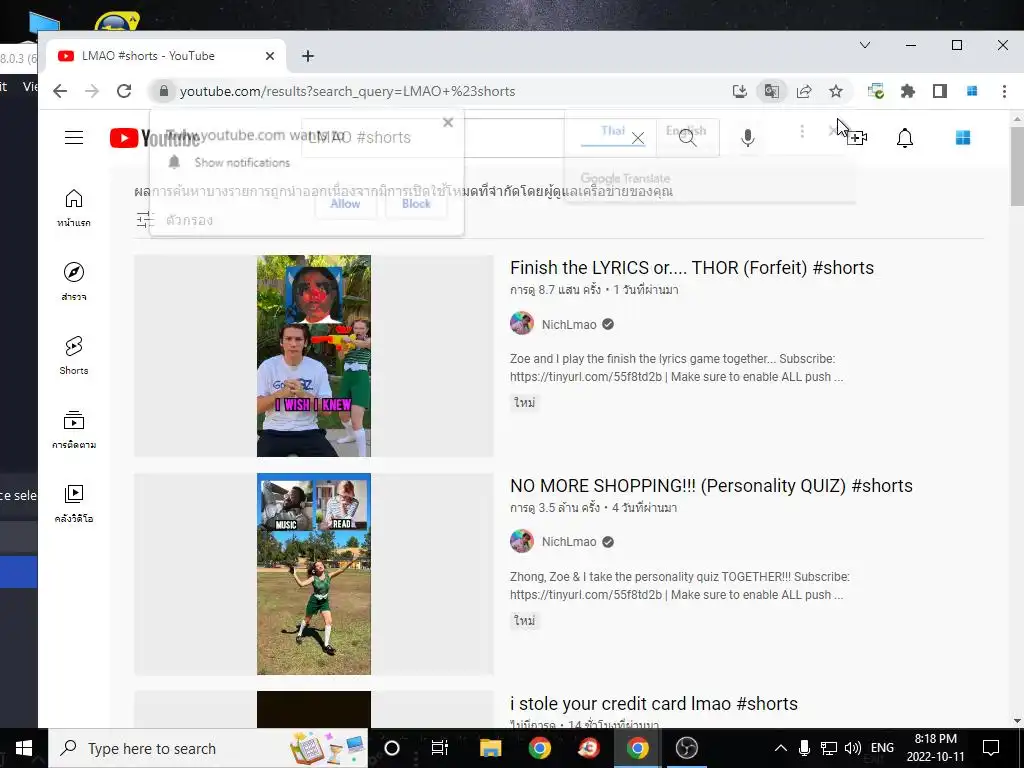This screenshot has height=768, width=1024.
Task: Click the create video camera icon
Action: (x=856, y=138)
